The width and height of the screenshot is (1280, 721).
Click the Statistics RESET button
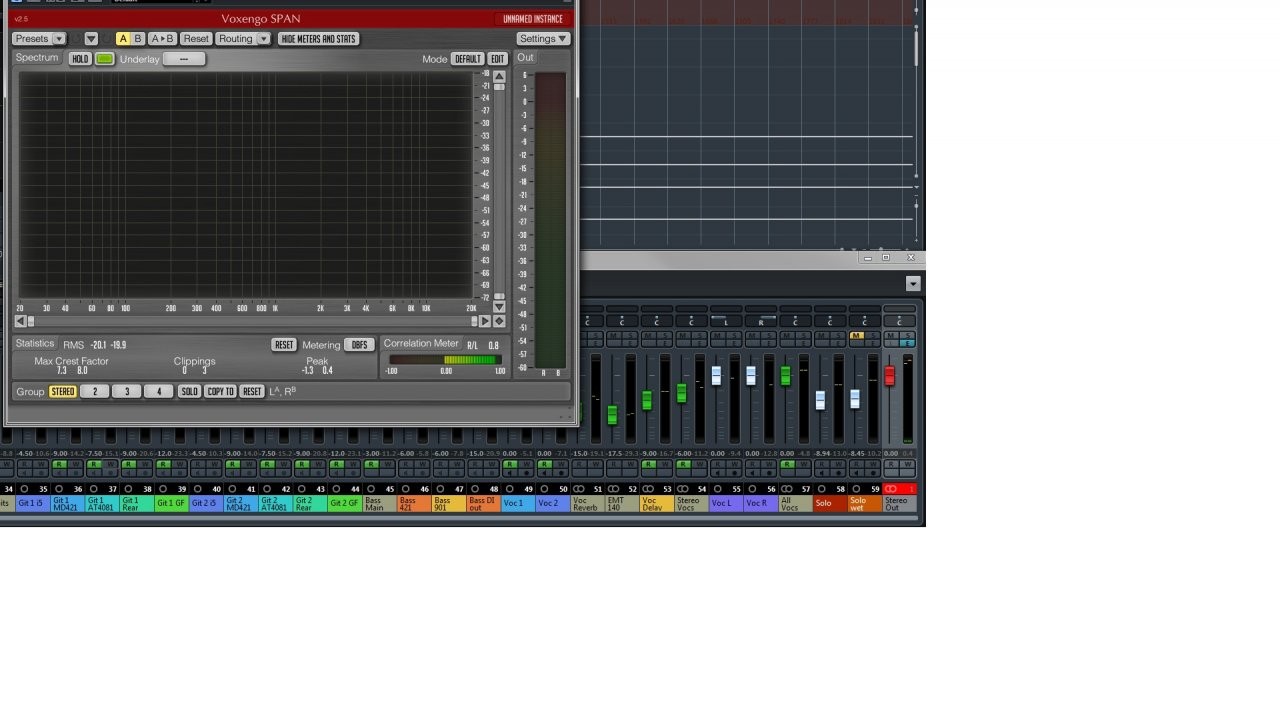tap(284, 345)
